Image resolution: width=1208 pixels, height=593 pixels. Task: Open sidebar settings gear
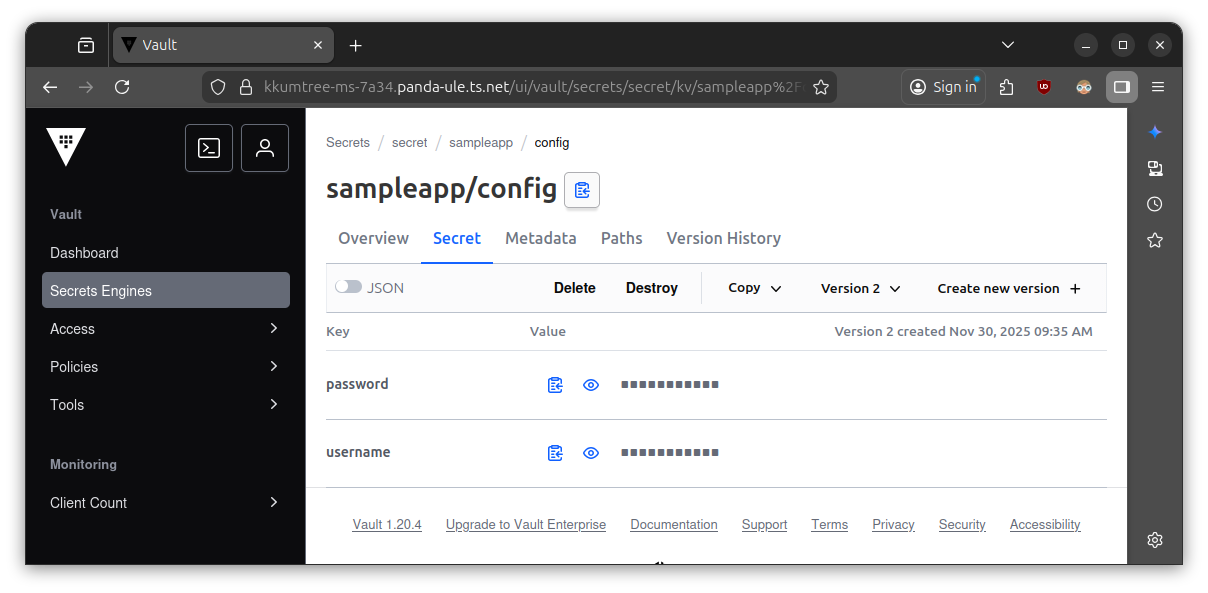tap(1155, 540)
